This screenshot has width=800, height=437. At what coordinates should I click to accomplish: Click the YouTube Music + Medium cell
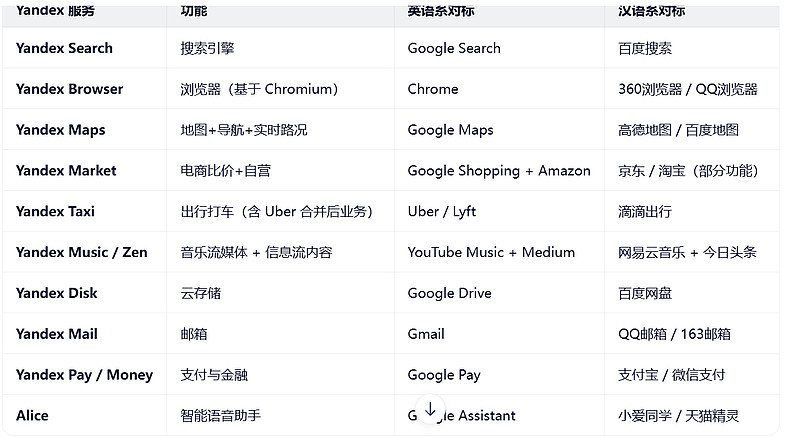coord(491,252)
